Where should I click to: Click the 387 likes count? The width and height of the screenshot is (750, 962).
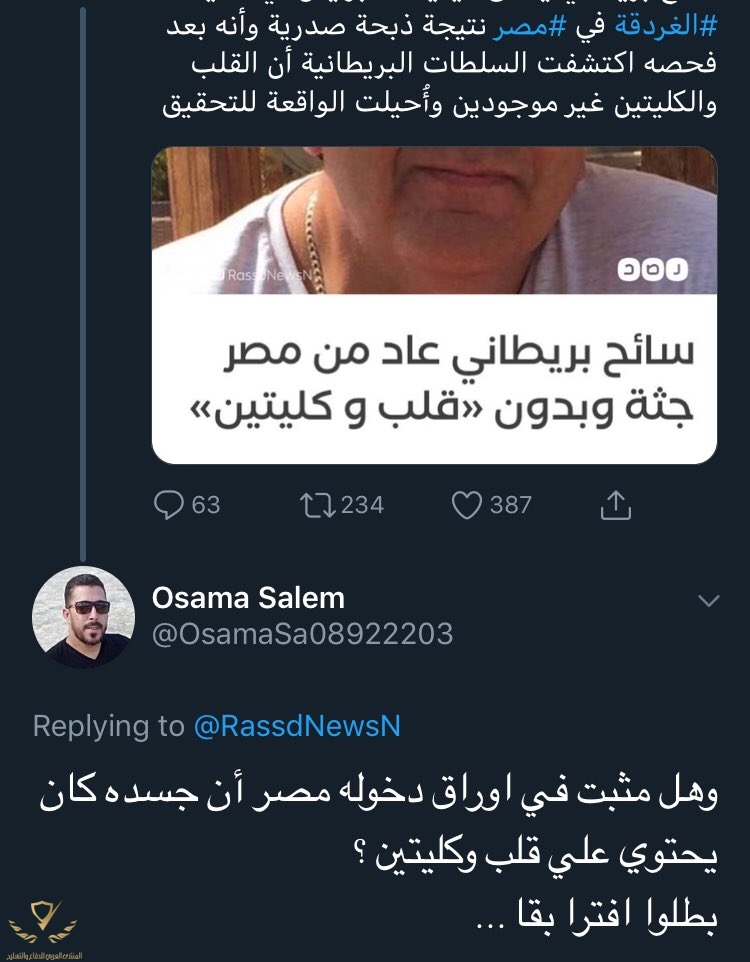coord(511,505)
